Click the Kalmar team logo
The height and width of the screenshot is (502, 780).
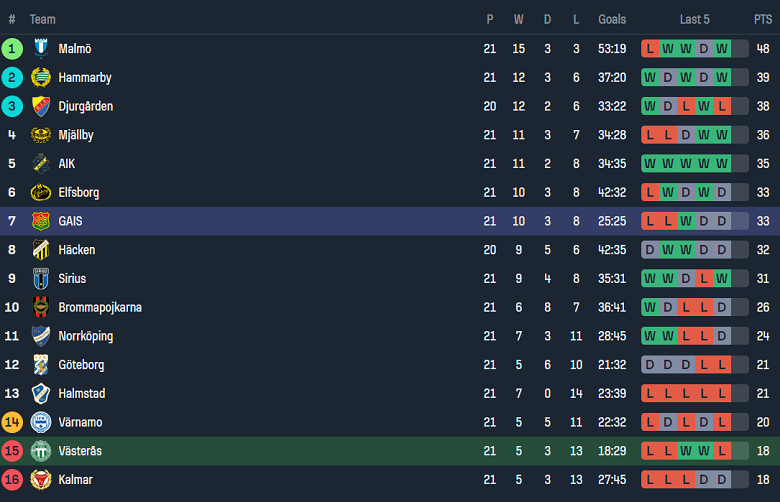click(41, 480)
